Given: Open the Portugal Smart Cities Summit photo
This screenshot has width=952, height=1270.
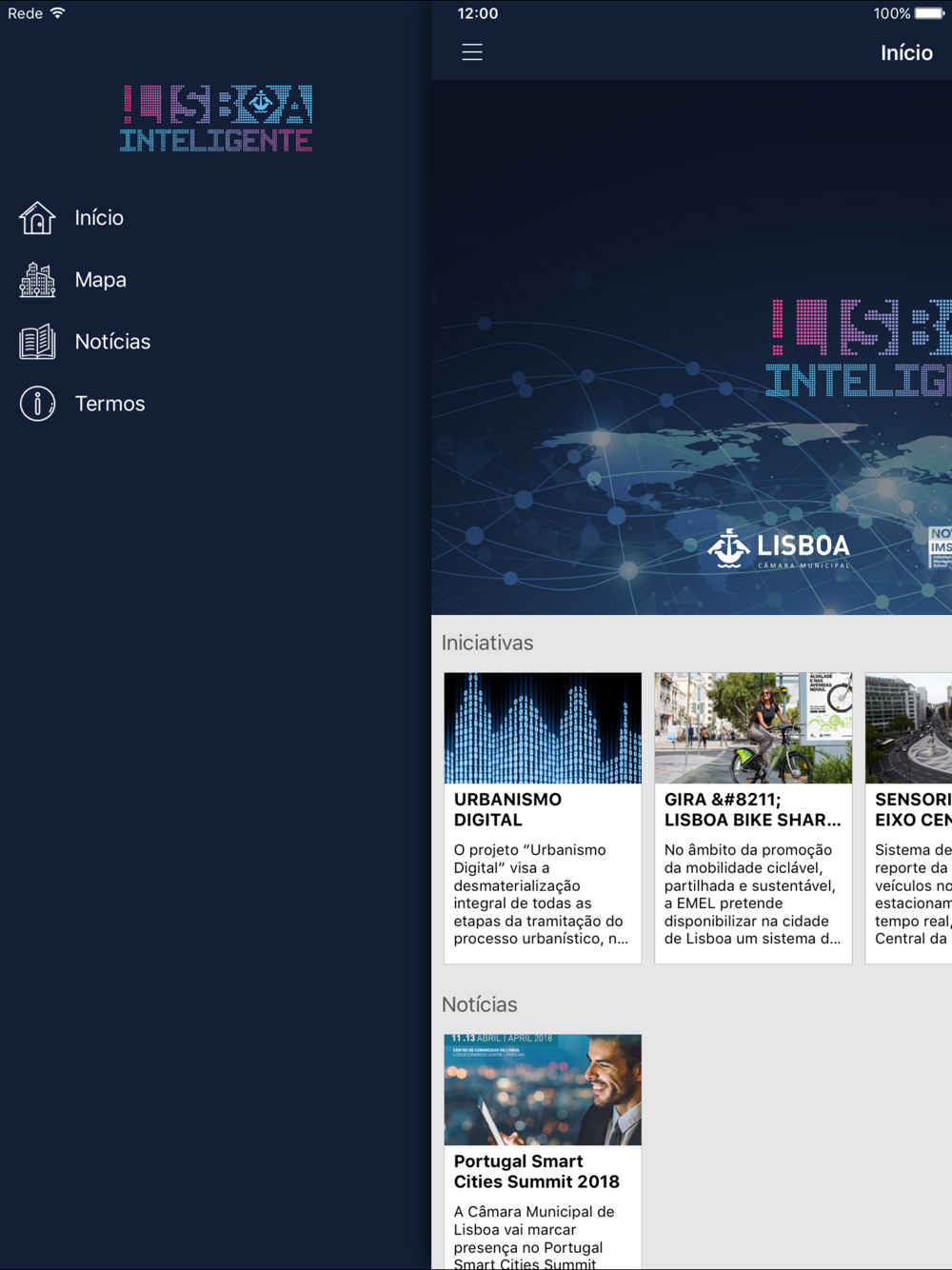Looking at the screenshot, I should tap(543, 1090).
